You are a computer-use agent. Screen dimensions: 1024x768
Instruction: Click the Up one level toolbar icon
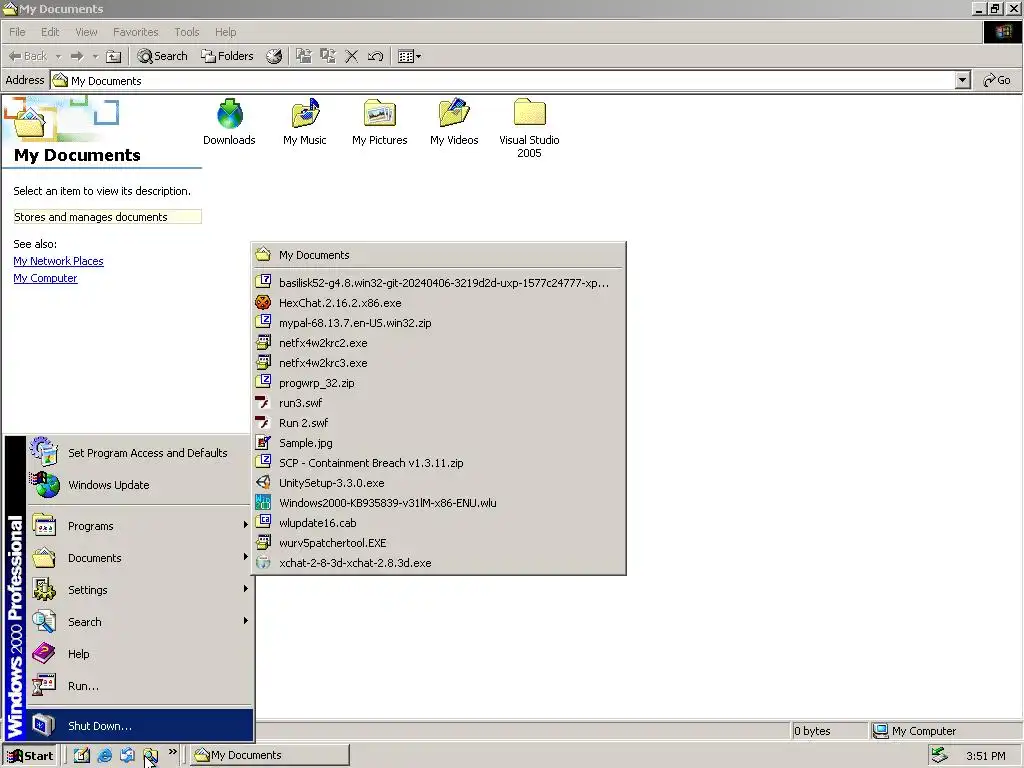click(x=114, y=56)
